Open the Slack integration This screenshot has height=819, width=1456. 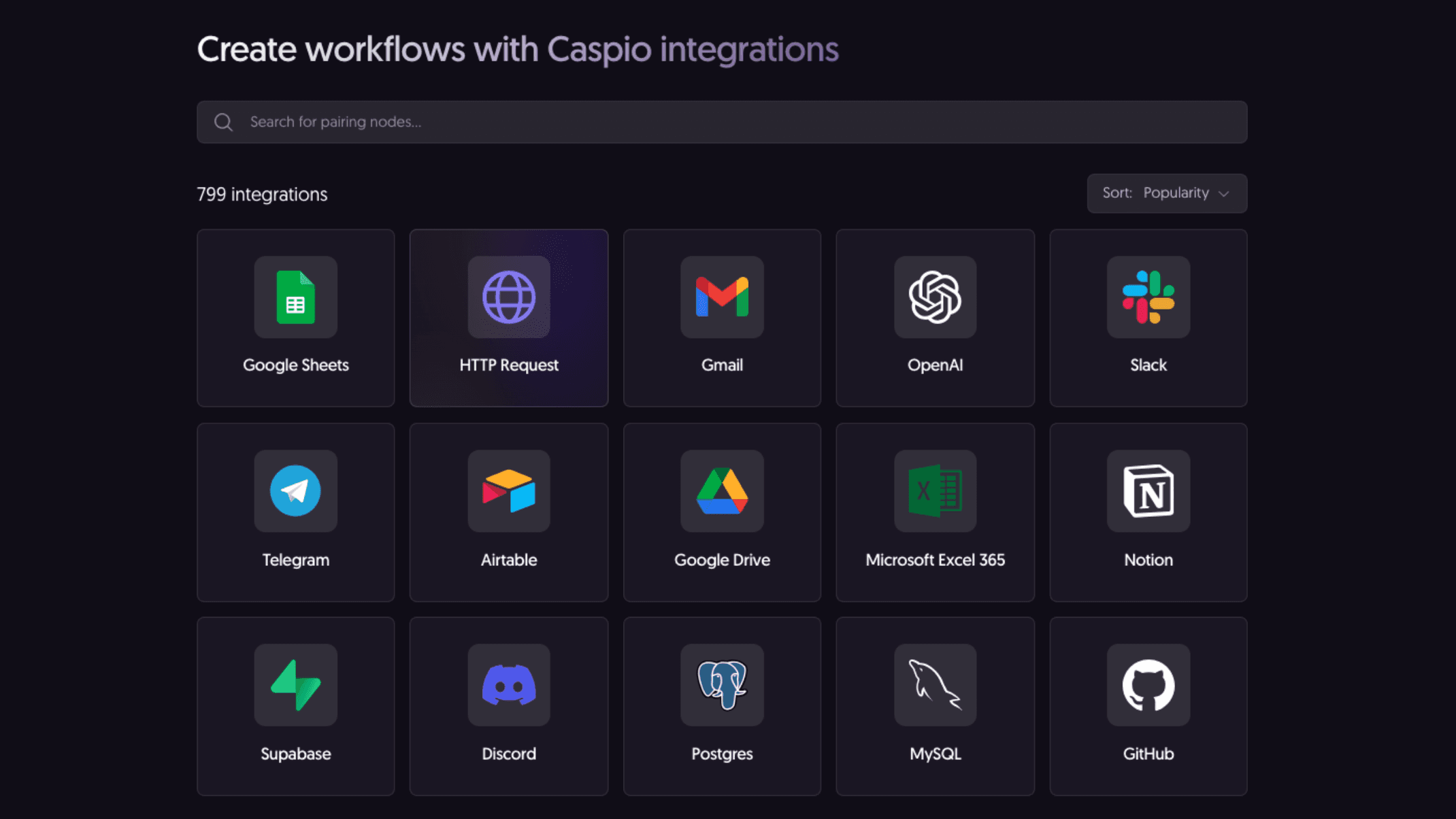tap(1148, 298)
